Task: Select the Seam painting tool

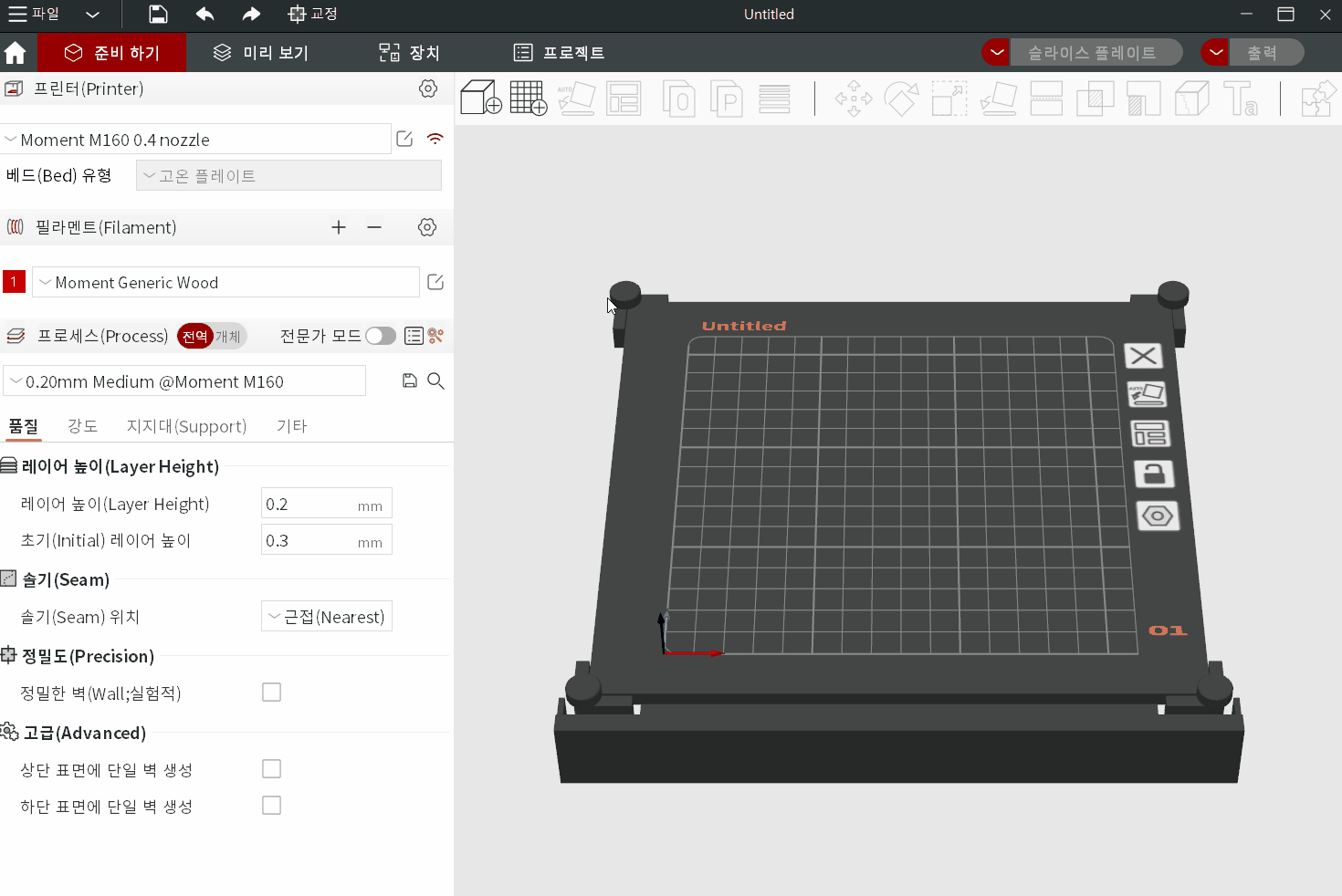Action: (1192, 99)
